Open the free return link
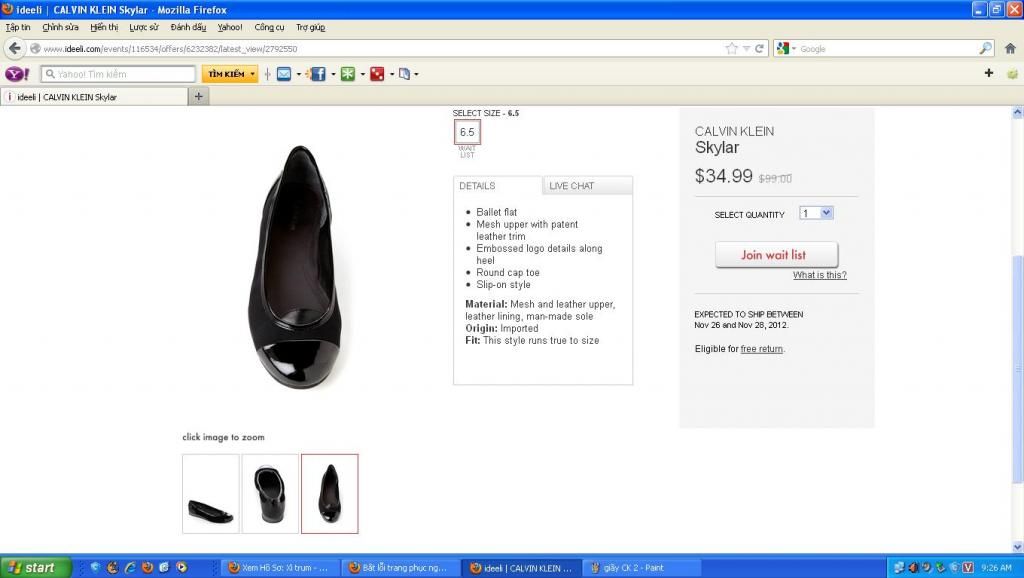The width and height of the screenshot is (1024, 578). 761,349
